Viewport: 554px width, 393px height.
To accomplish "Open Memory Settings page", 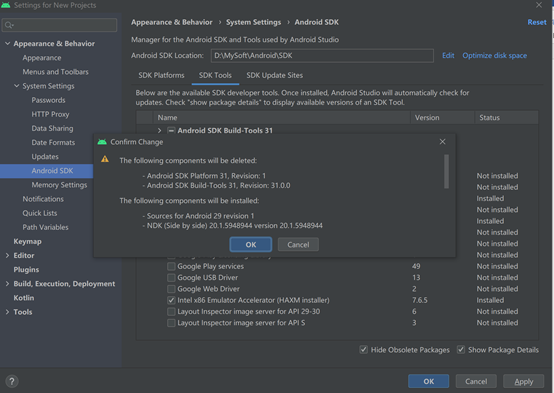I will [59, 185].
